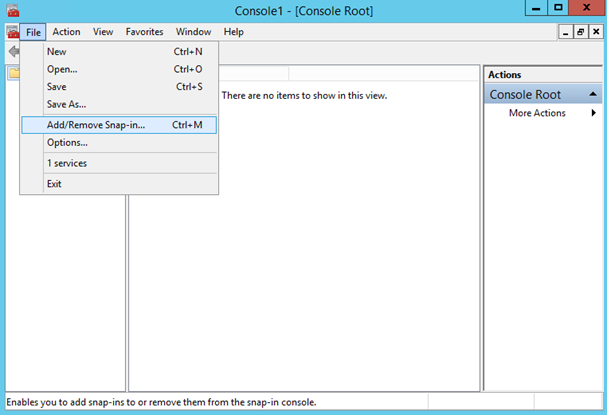Maximize the Console1 window
The image size is (607, 415).
click(558, 9)
